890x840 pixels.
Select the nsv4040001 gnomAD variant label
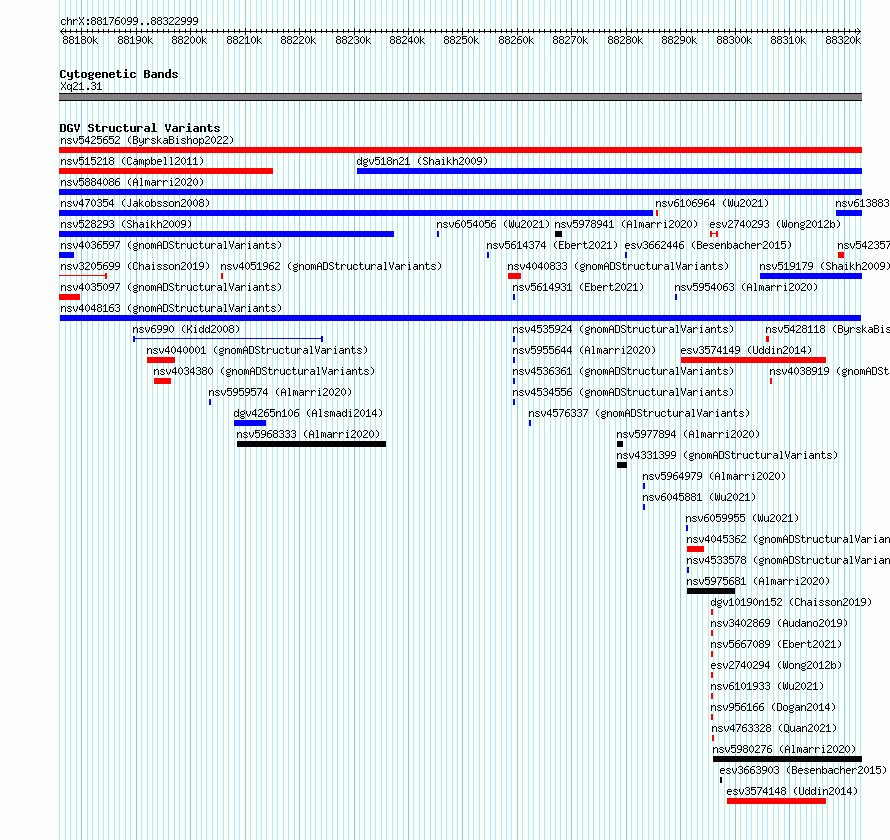tap(257, 350)
